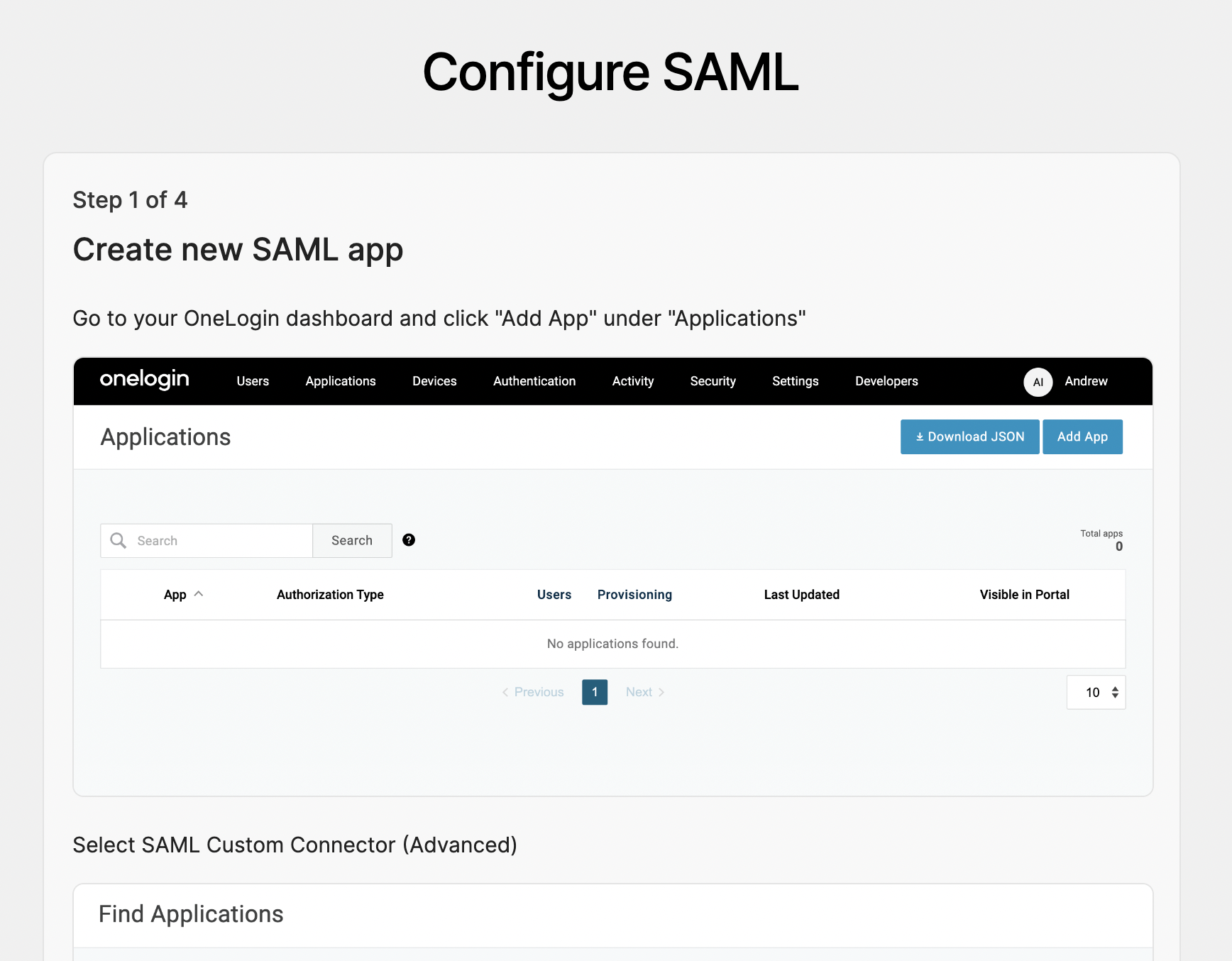
Task: Open Settings from the top navigation
Action: [x=795, y=381]
